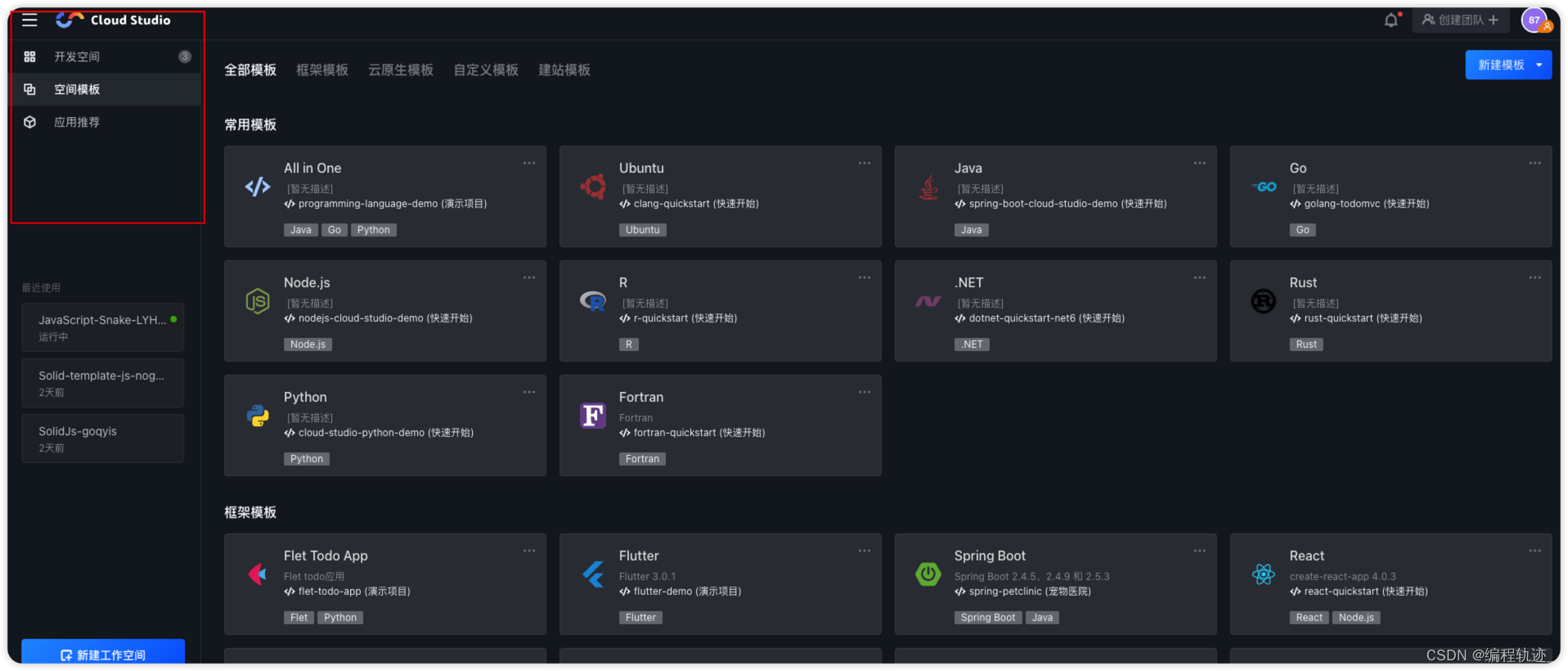Open the notifications bell
The width and height of the screenshot is (1568, 671).
(1391, 20)
